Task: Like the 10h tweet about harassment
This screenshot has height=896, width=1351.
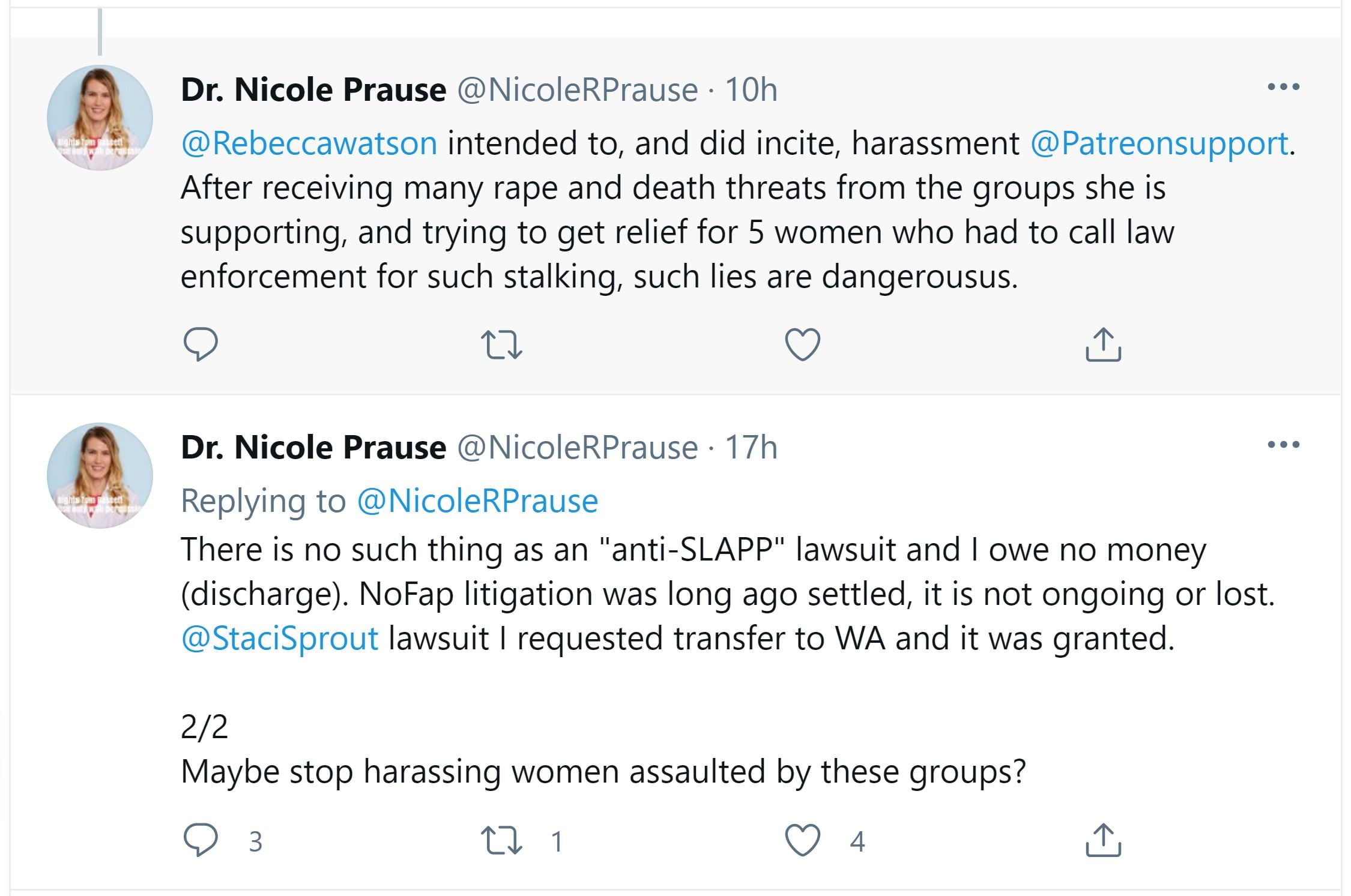Action: pos(802,344)
